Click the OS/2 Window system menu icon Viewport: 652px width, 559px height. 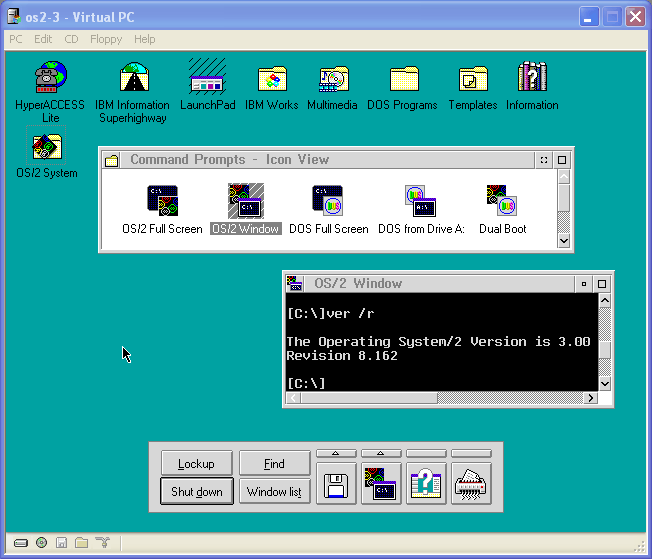tap(294, 284)
